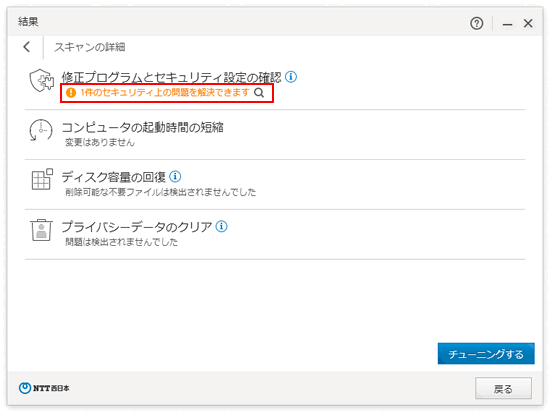Image resolution: width=550 pixels, height=418 pixels.
Task: Click the orange warning exclamation icon
Action: pos(71,93)
